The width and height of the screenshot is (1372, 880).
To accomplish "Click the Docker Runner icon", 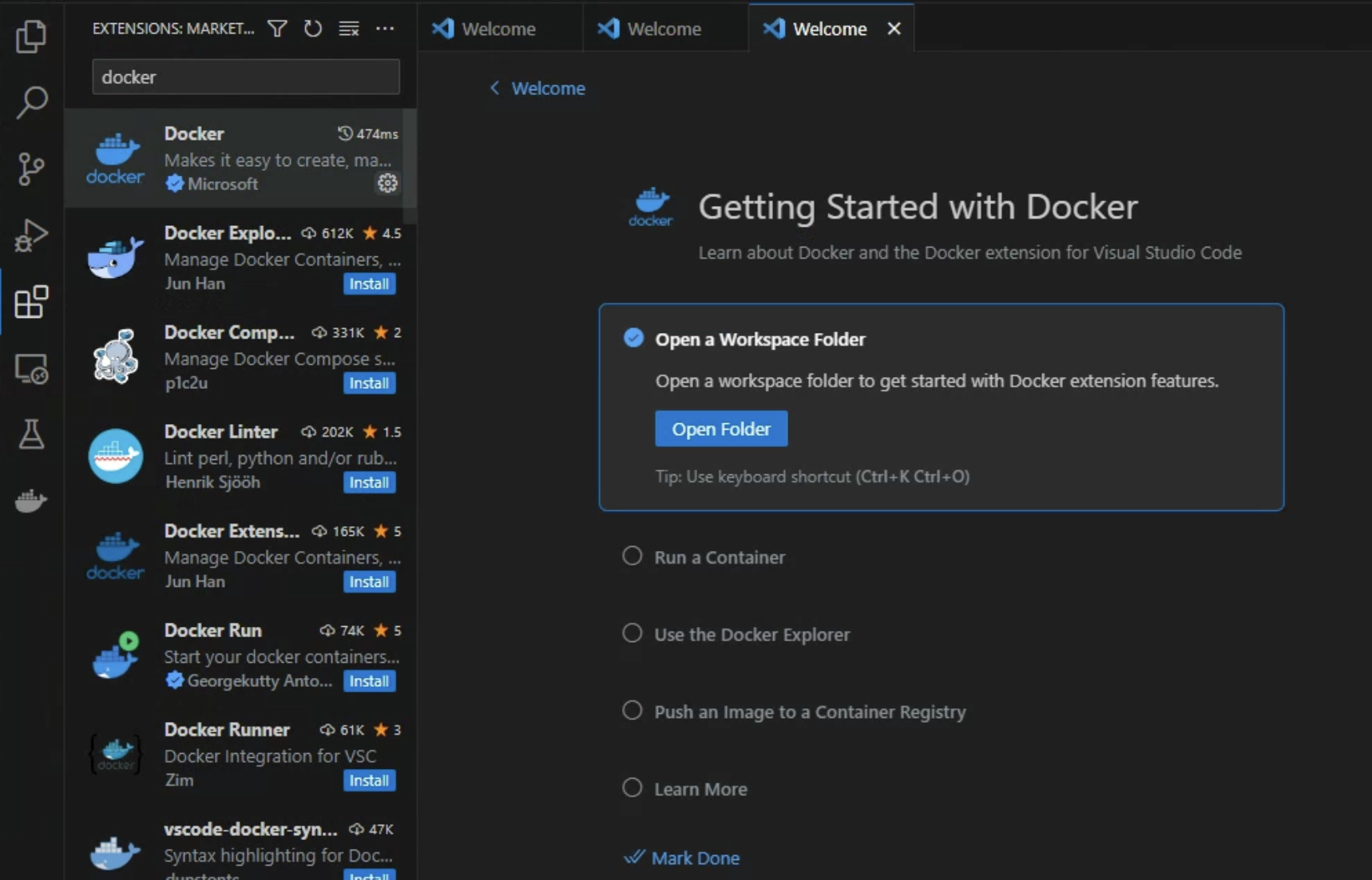I will point(115,754).
